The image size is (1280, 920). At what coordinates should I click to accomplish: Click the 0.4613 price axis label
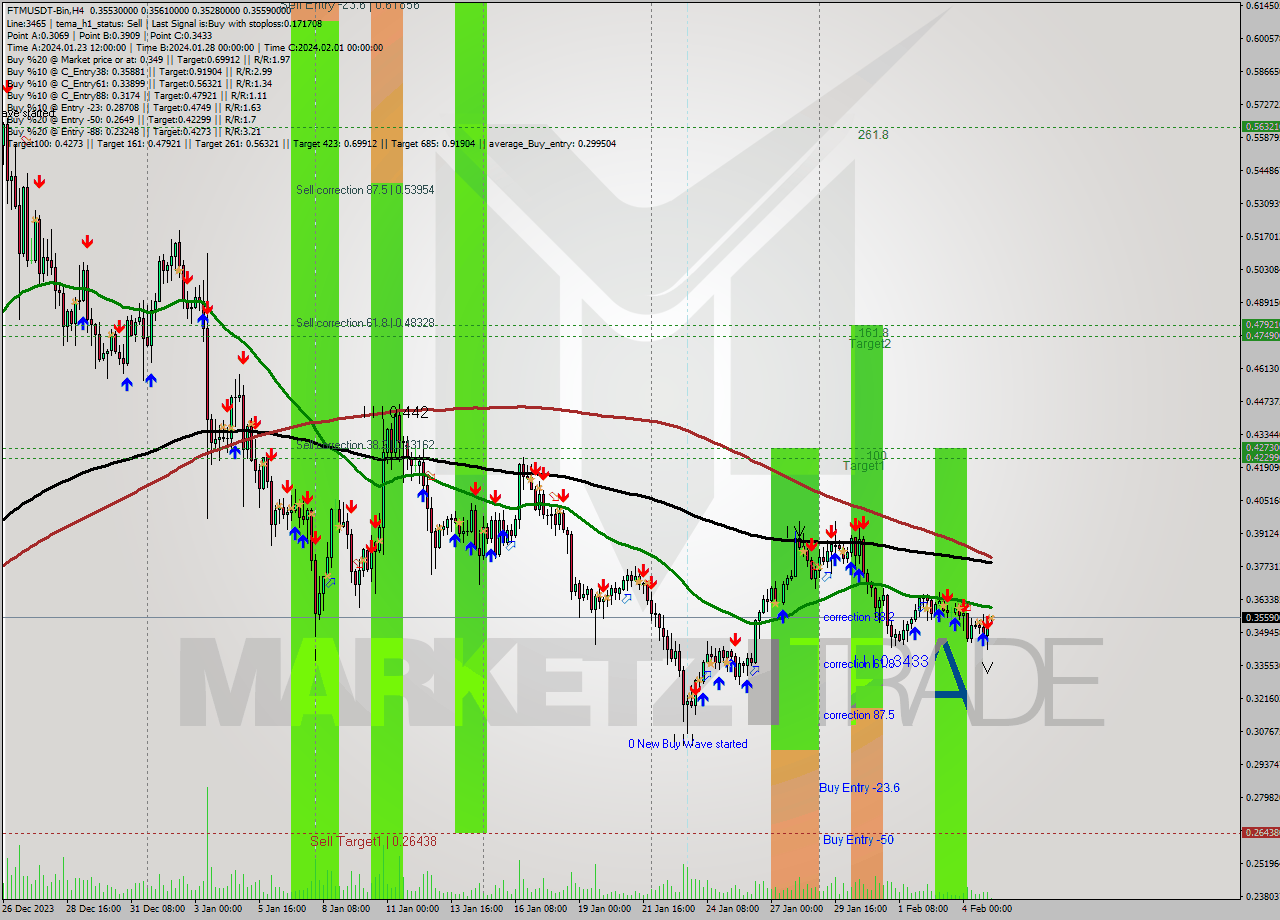point(1263,369)
